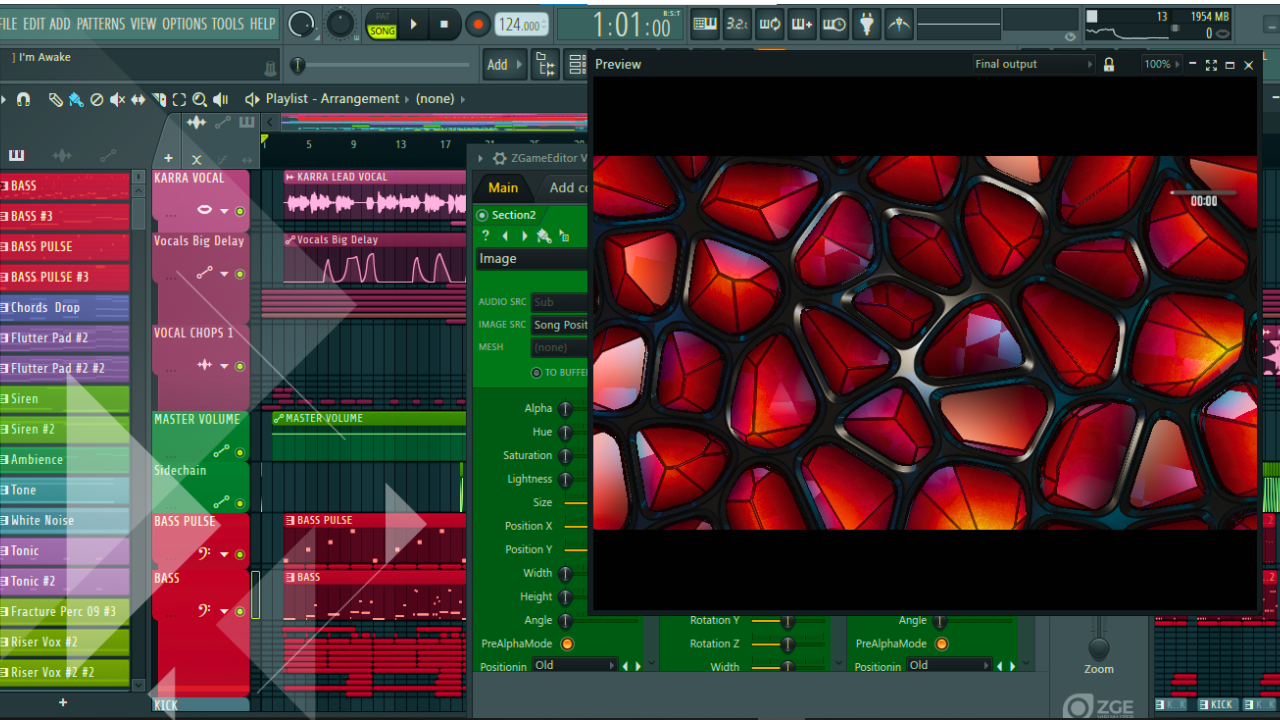Select the mute tool in playlist toolbar
The width and height of the screenshot is (1280, 720).
(117, 99)
